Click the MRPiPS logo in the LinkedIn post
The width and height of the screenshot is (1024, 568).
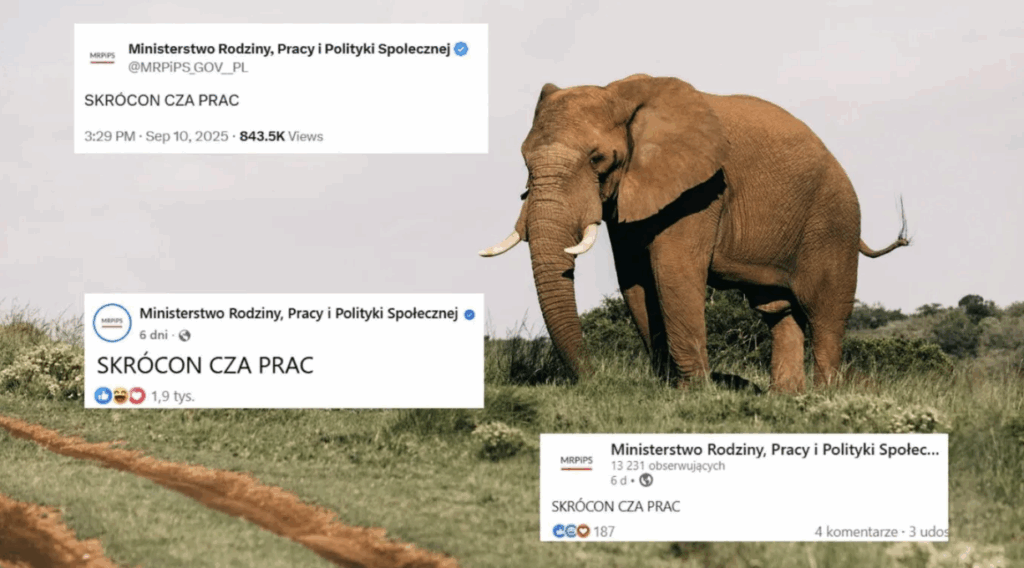(x=576, y=462)
